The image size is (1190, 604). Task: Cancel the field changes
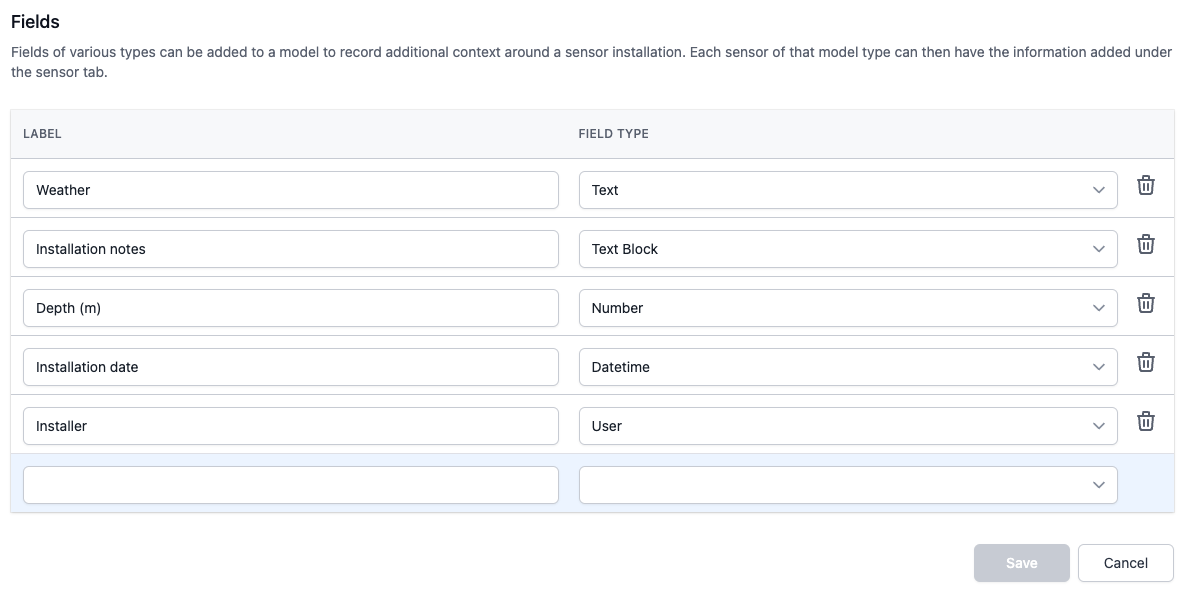coord(1125,563)
